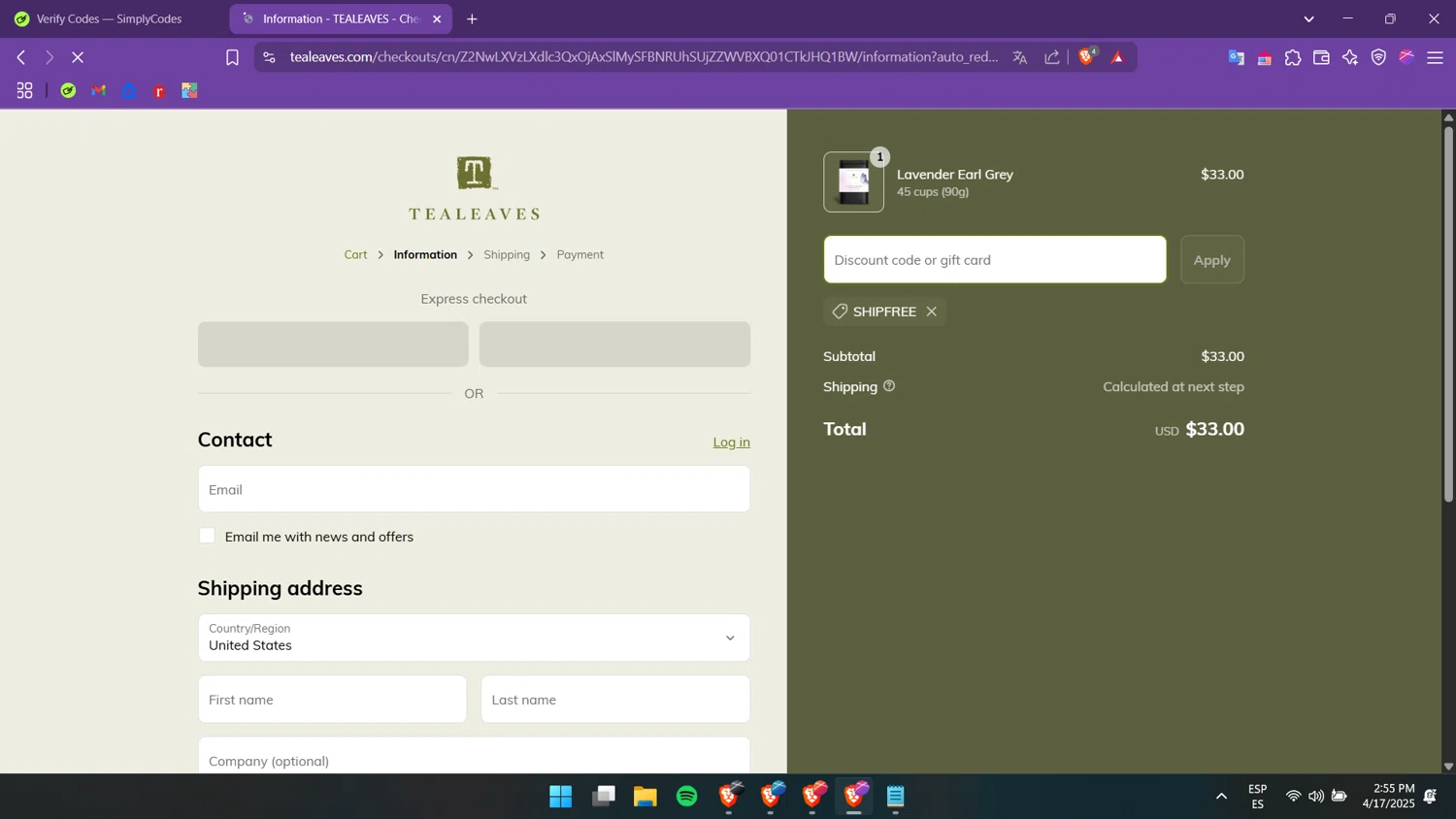Open the browser hamburger menu

pos(1435,58)
